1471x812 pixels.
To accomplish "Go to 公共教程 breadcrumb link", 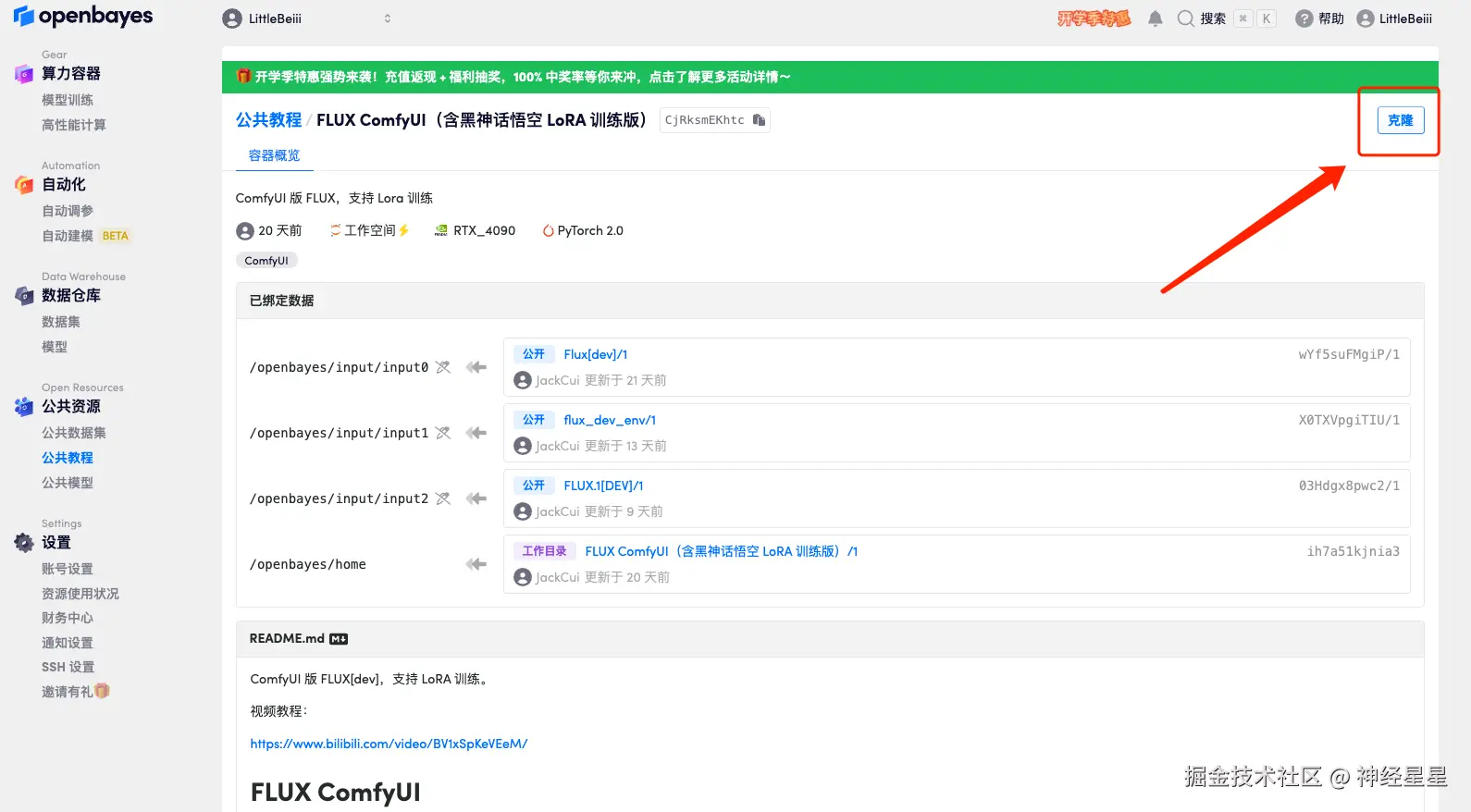I will pyautogui.click(x=268, y=120).
